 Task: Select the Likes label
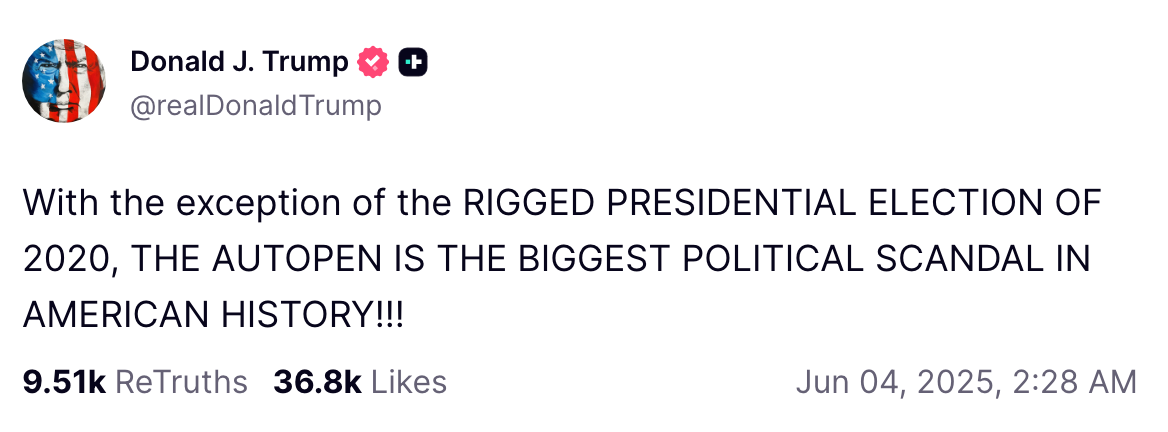point(408,381)
